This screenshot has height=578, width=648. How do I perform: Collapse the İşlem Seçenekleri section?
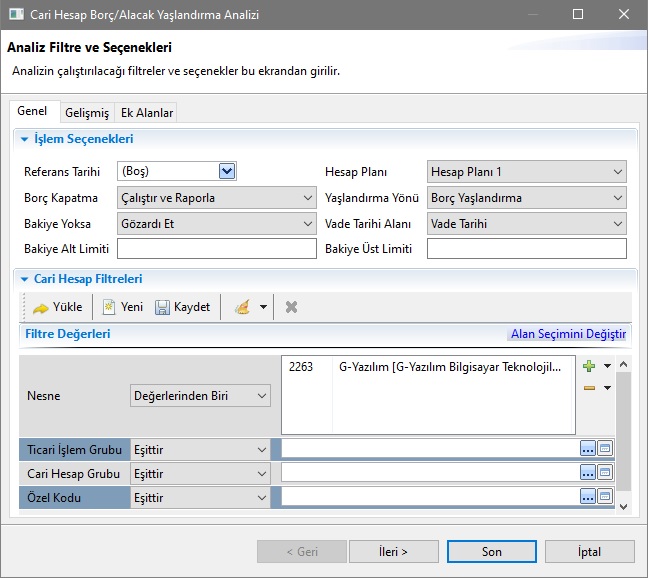(x=24, y=140)
